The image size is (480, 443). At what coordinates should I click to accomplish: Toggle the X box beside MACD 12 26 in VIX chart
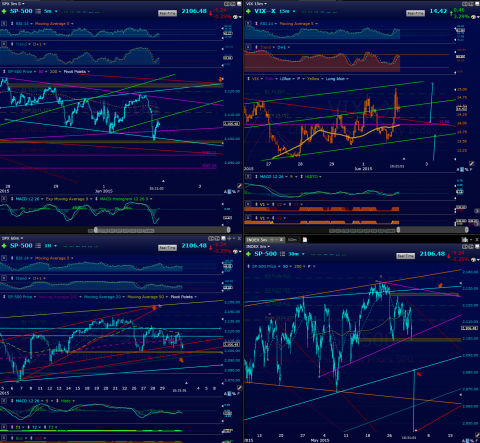click(248, 177)
